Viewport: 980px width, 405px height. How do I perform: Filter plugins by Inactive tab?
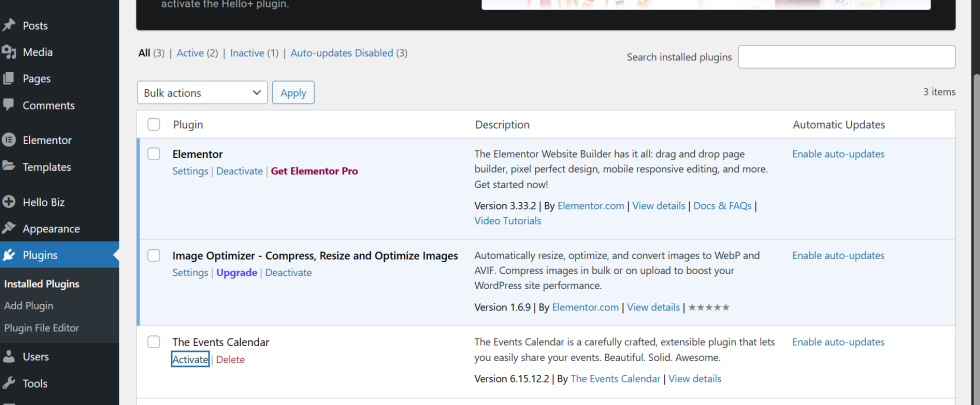pyautogui.click(x=247, y=53)
